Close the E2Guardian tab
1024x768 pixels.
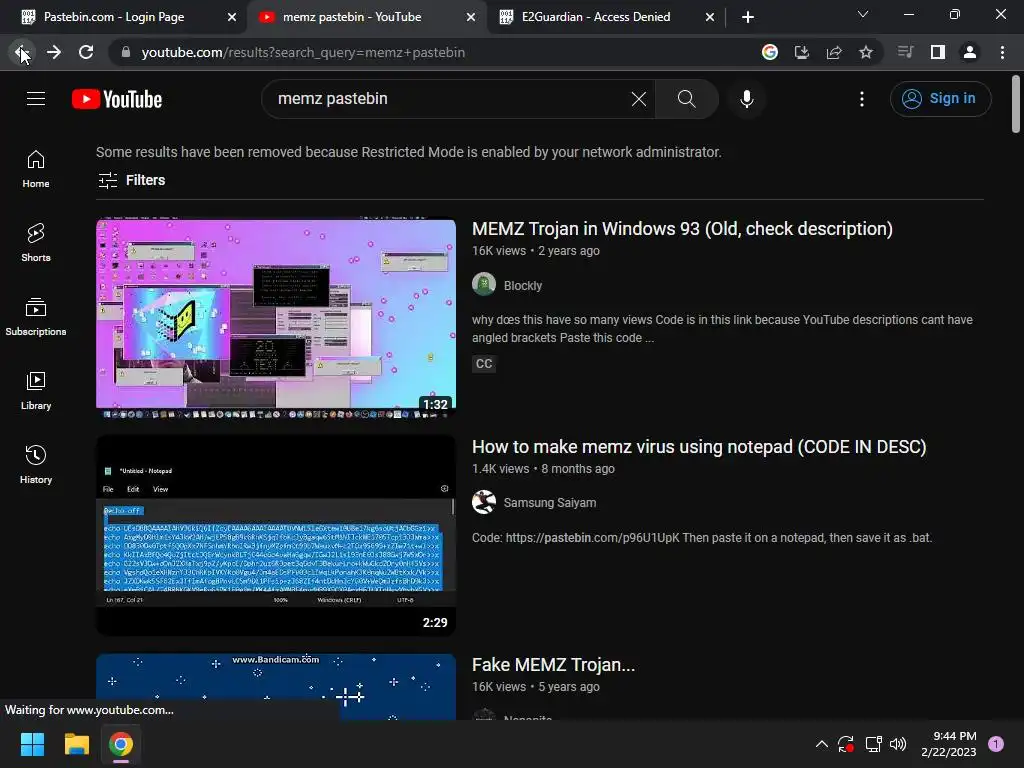pos(710,17)
